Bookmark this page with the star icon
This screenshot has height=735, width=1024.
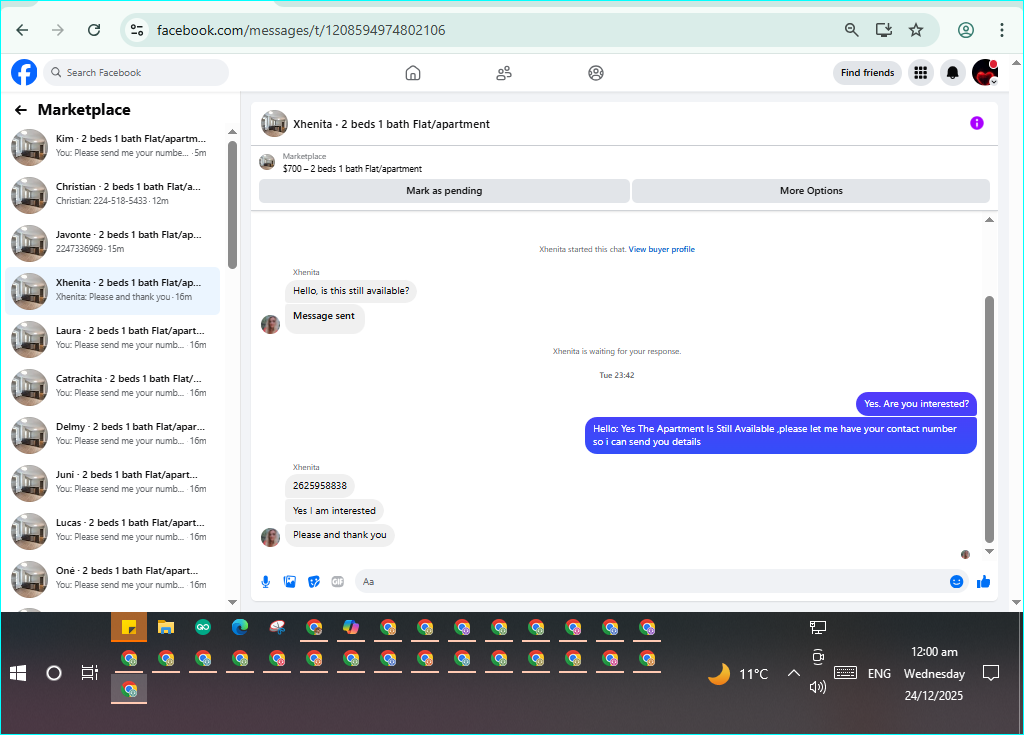[x=916, y=30]
